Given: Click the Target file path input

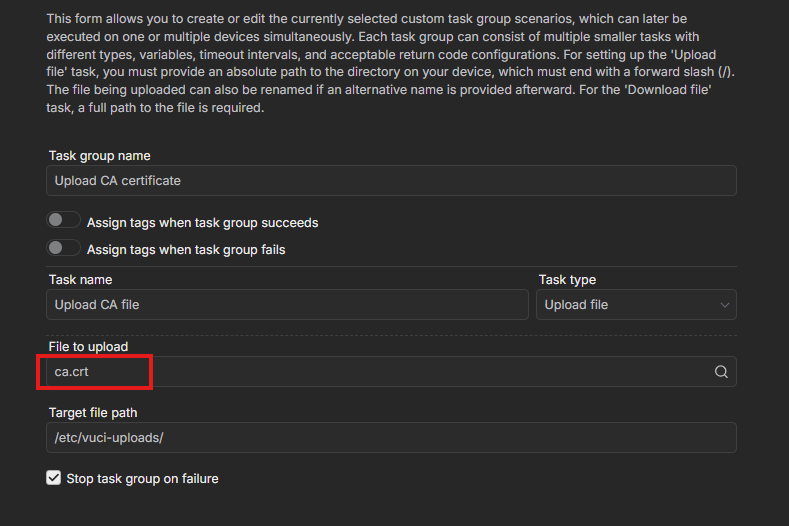Looking at the screenshot, I should (x=391, y=438).
